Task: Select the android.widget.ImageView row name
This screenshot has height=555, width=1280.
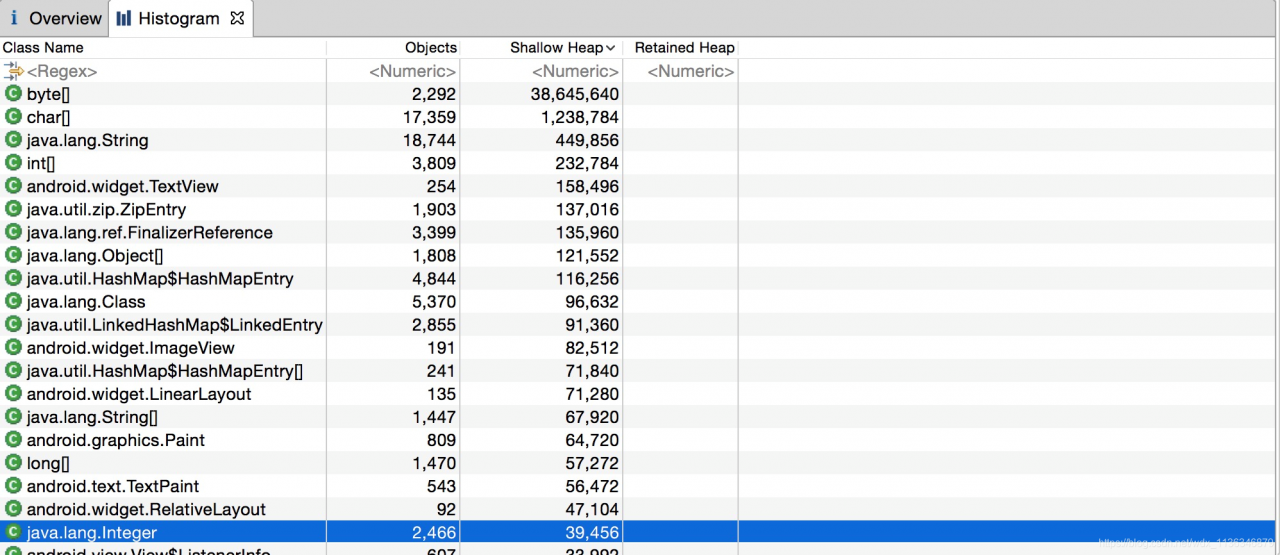Action: click(x=131, y=348)
